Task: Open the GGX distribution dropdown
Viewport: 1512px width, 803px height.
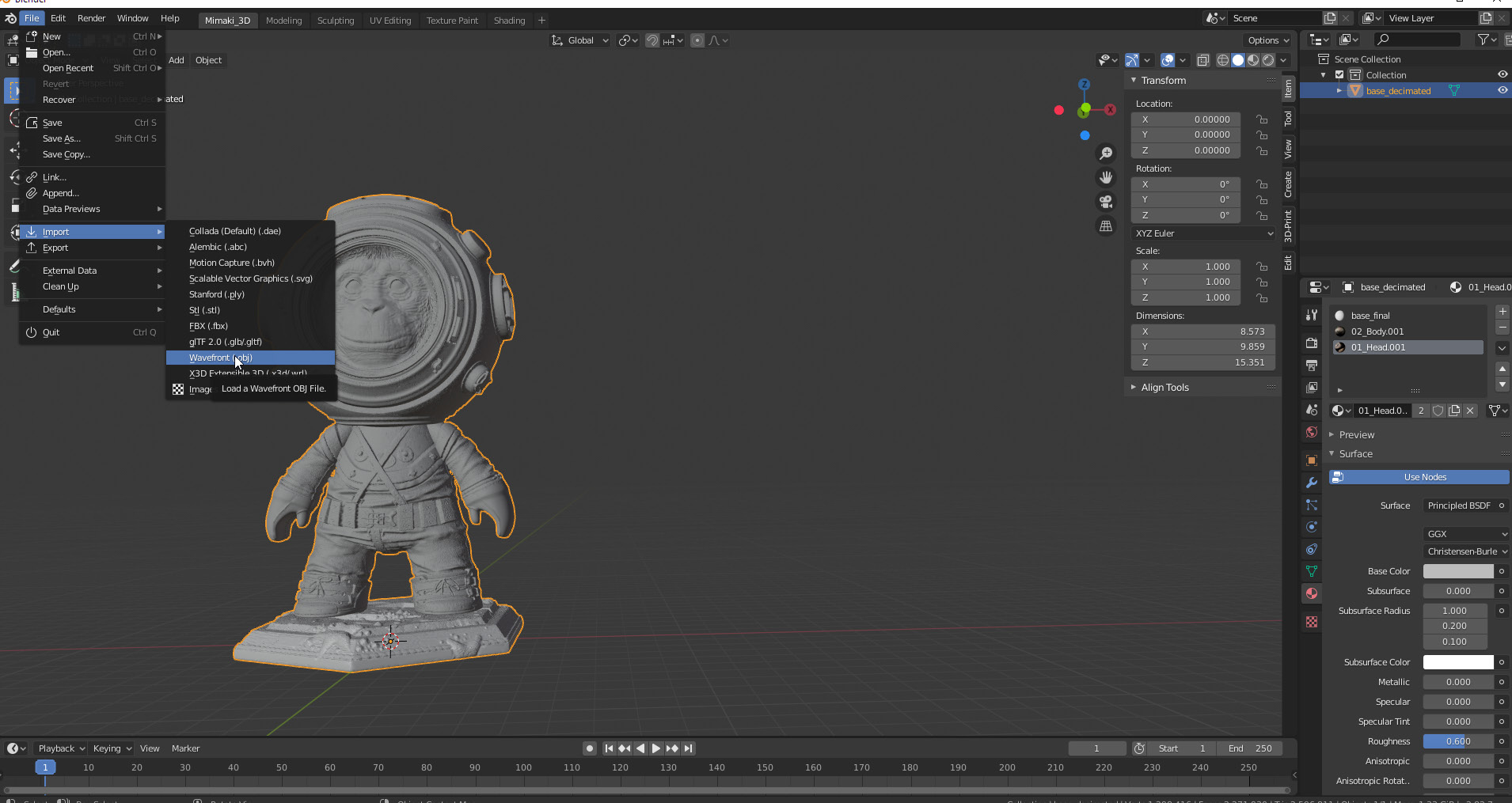Action: 1466,534
